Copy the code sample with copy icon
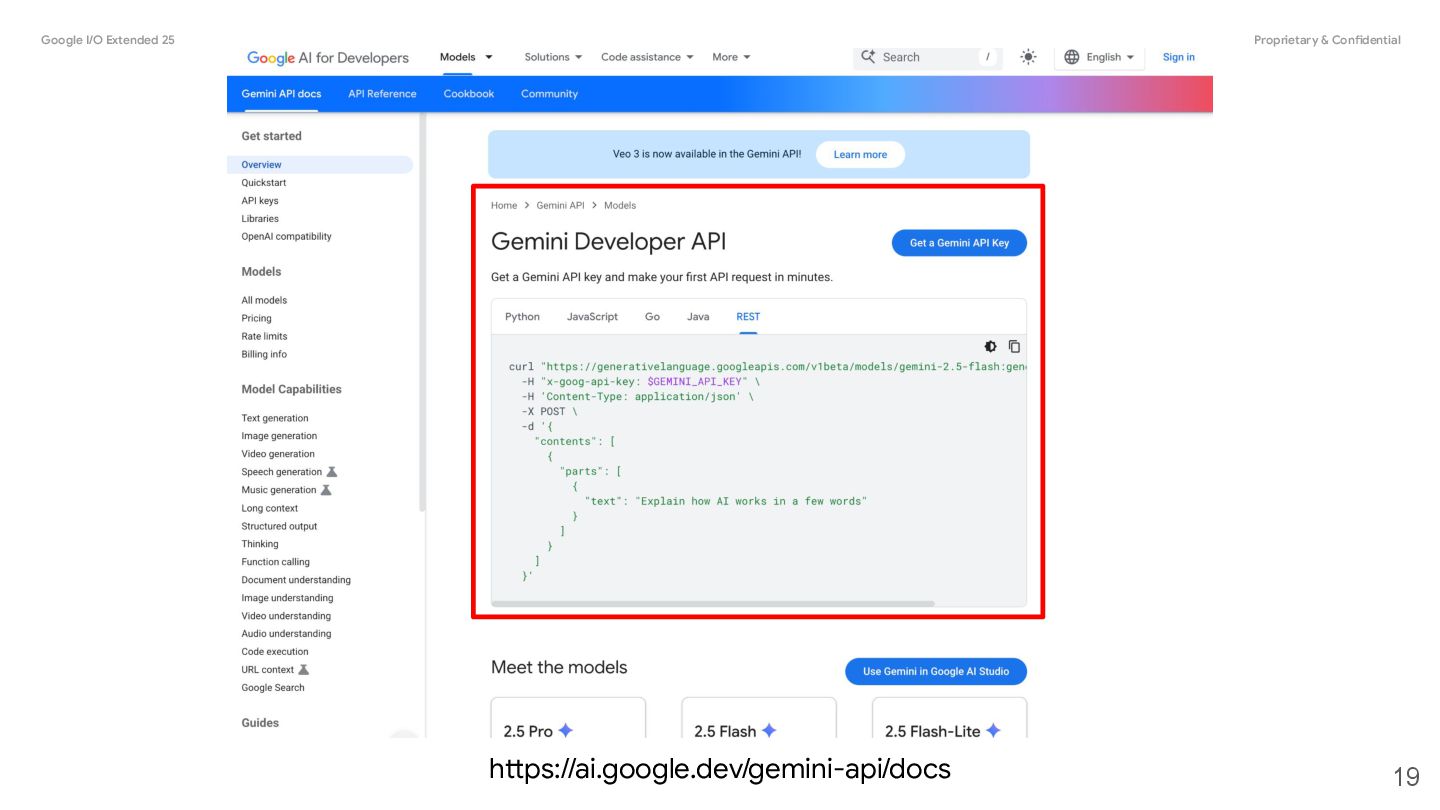Image resolution: width=1440 pixels, height=810 pixels. [x=1014, y=346]
